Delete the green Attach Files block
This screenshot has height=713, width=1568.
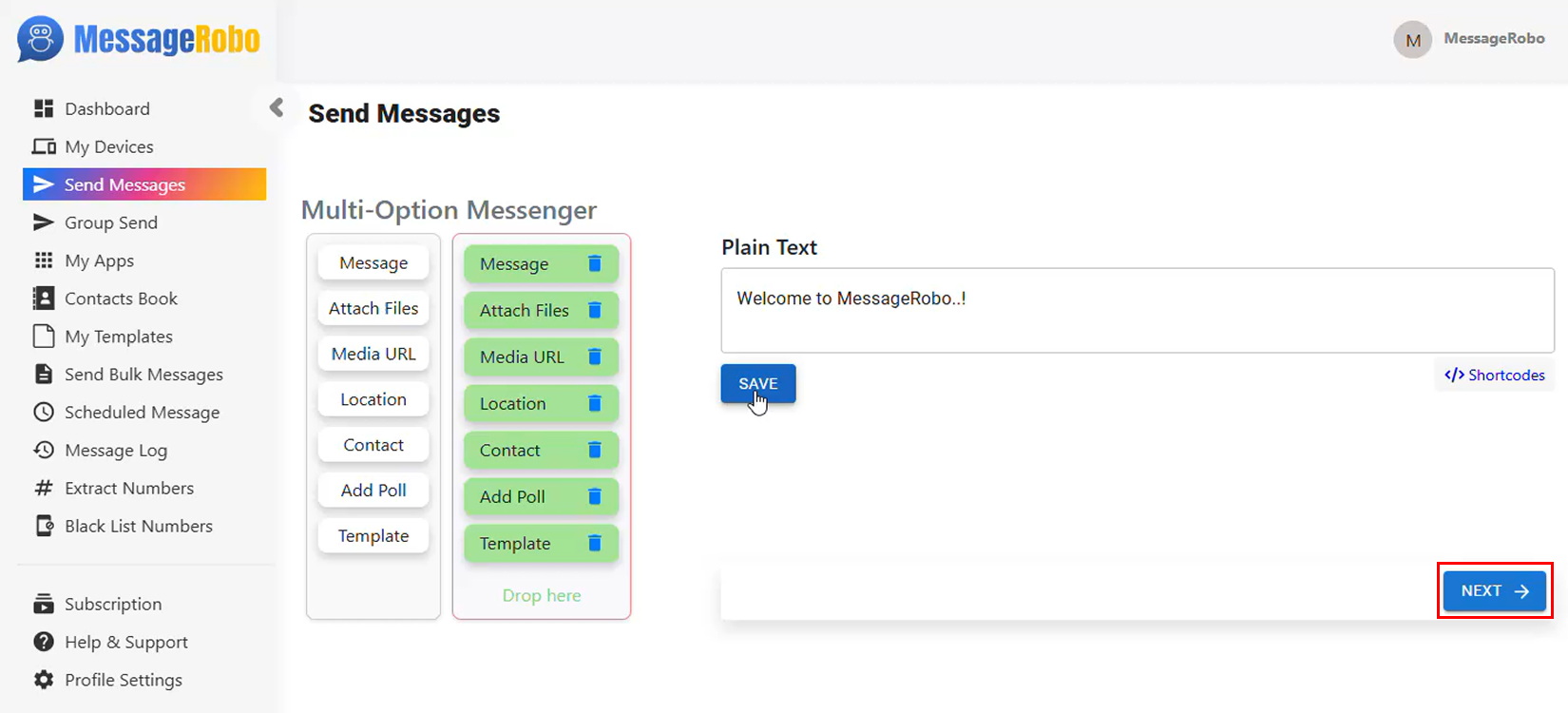point(595,310)
